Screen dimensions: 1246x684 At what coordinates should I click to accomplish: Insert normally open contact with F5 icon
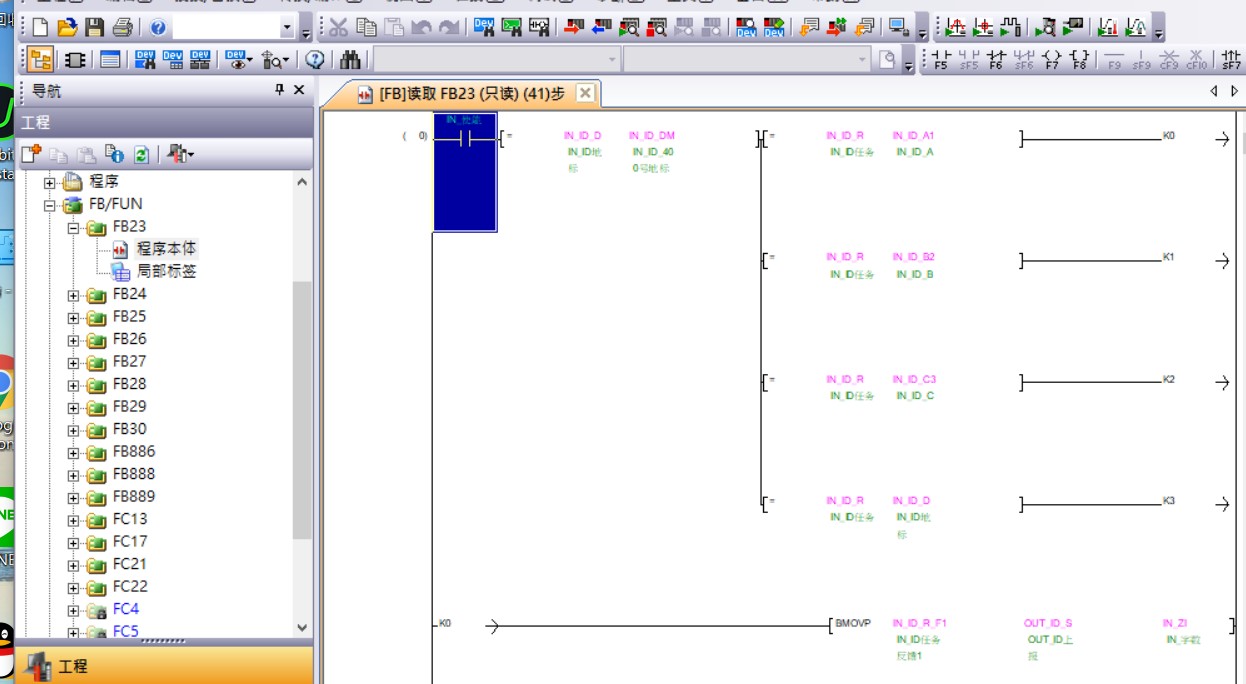[x=940, y=60]
